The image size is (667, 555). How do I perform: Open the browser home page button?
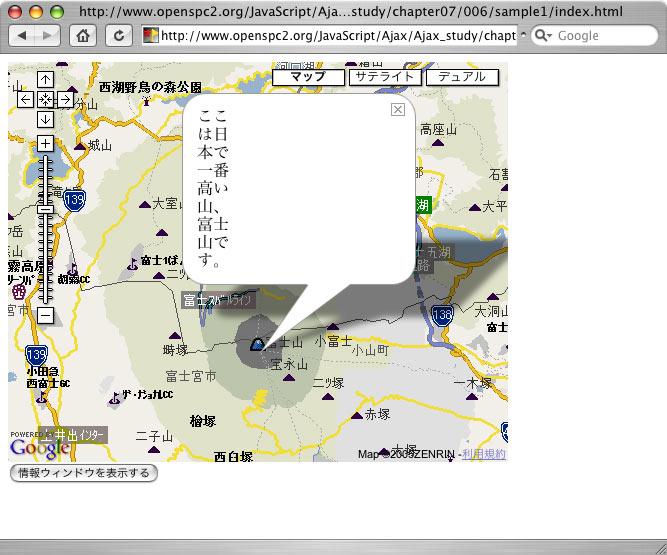click(83, 36)
